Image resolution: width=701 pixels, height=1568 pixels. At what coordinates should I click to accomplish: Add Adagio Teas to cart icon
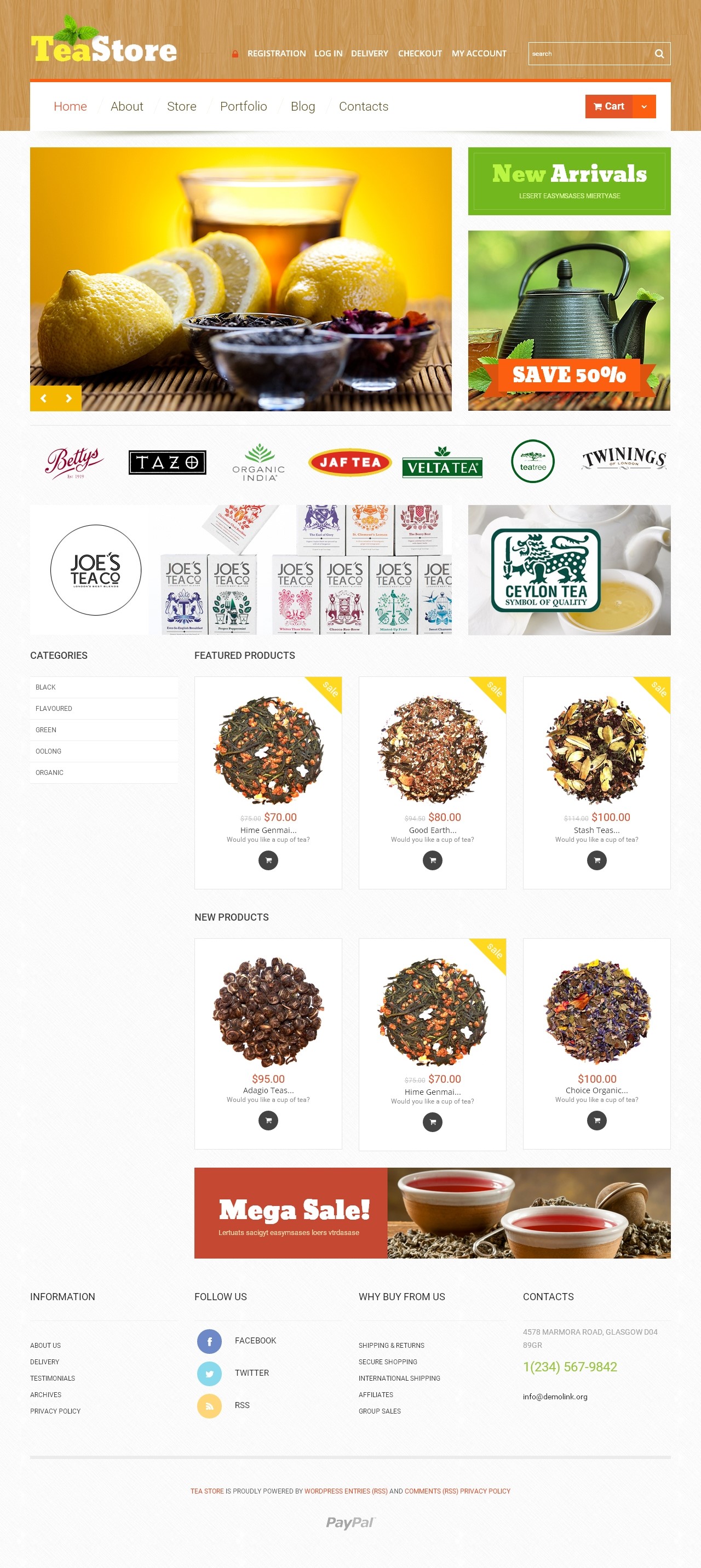point(268,1120)
